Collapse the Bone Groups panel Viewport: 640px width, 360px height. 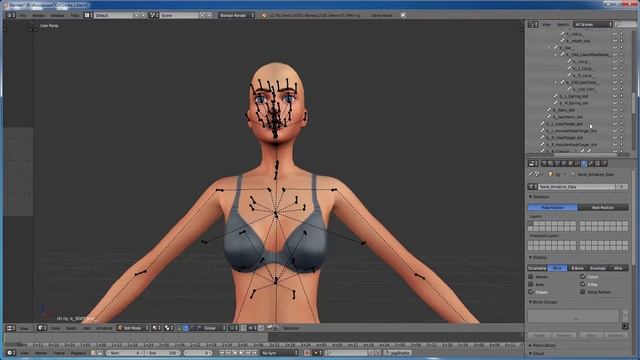click(531, 302)
